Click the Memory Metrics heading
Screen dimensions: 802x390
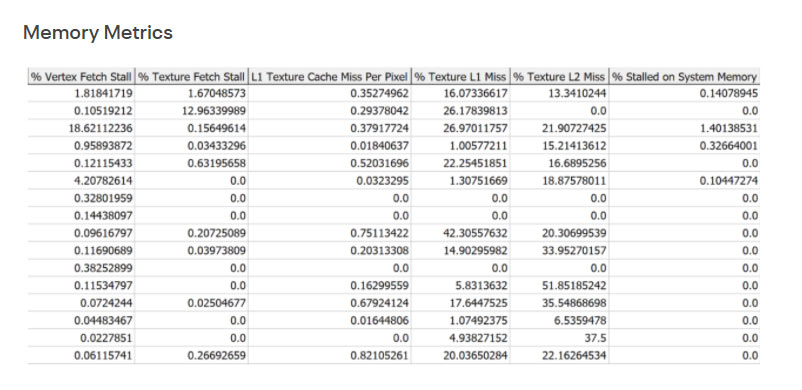98,33
